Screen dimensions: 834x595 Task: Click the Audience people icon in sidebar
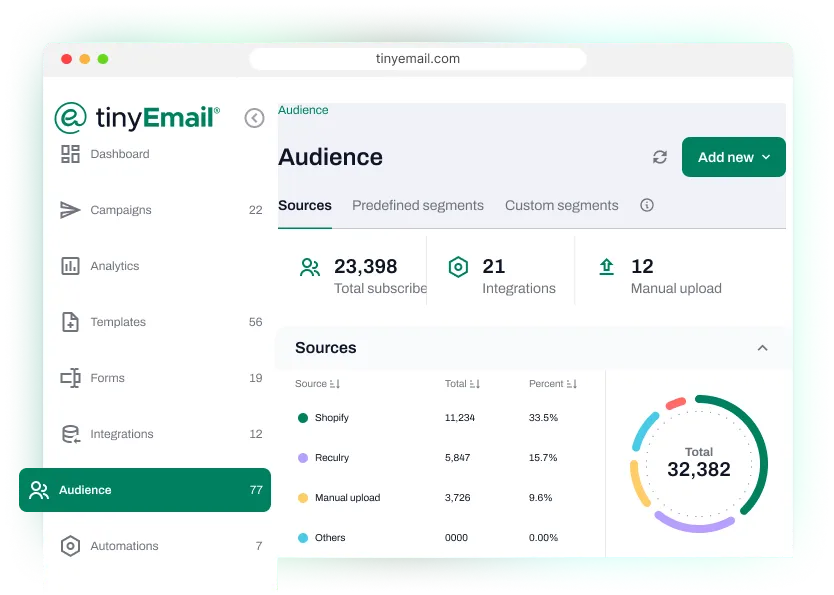(x=39, y=490)
